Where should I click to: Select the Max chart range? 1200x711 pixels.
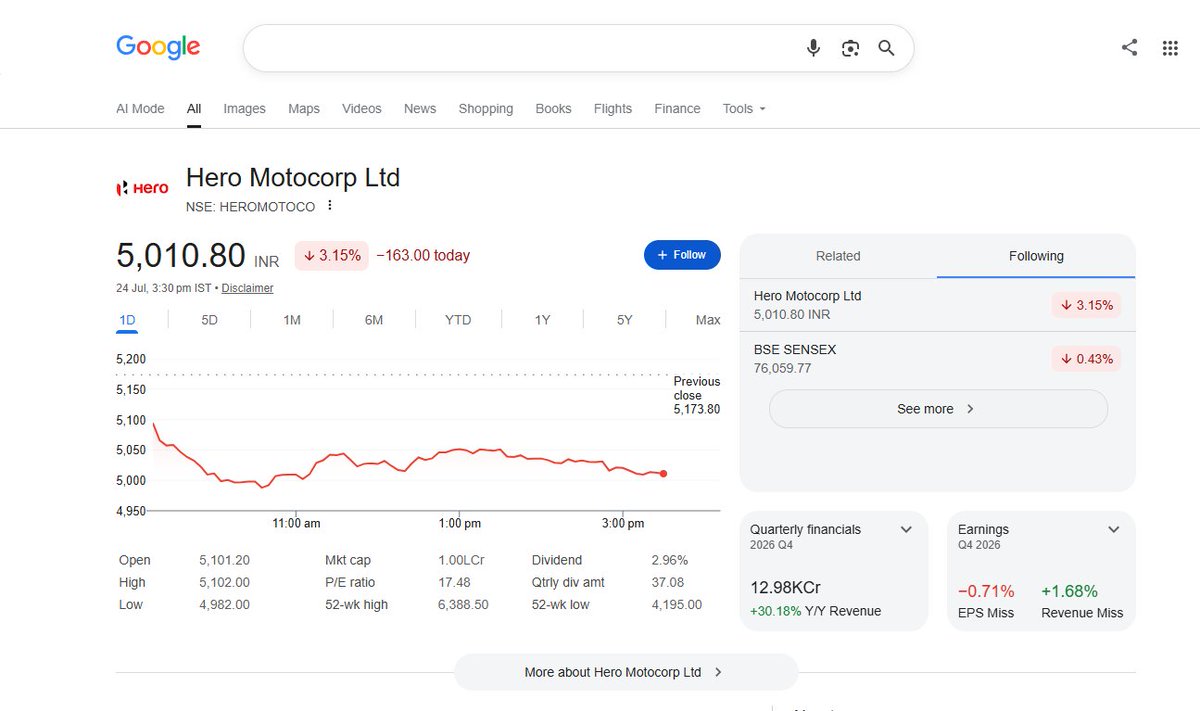[x=708, y=320]
